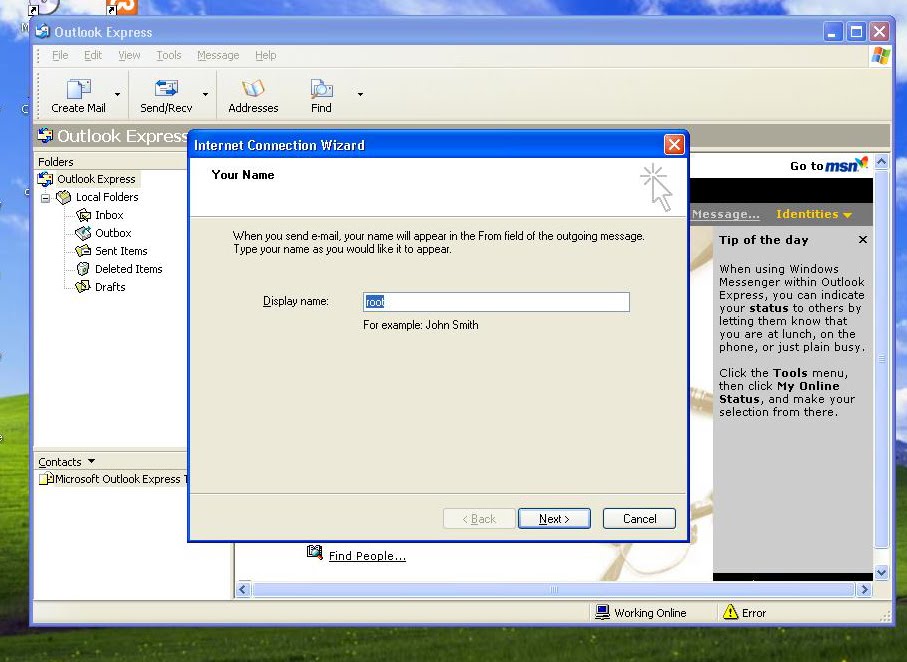907x662 pixels.
Task: Open the Edit menu
Action: click(93, 55)
